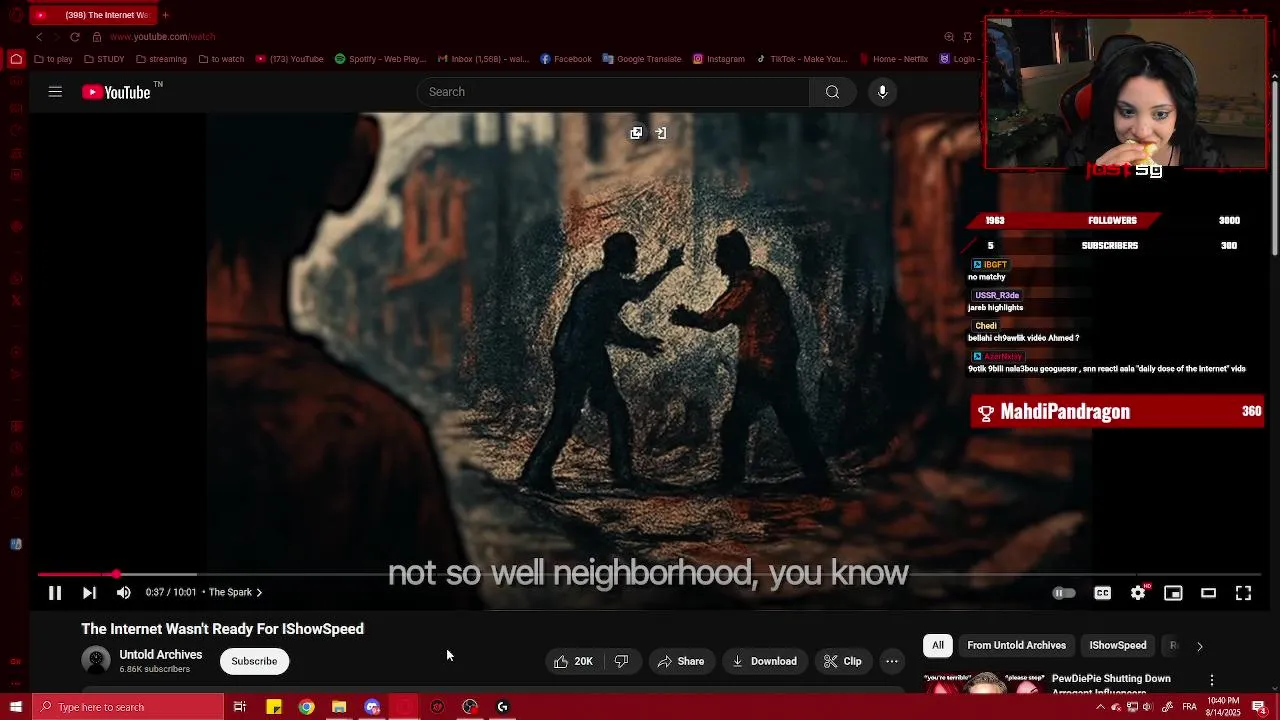The image size is (1280, 720).
Task: Subscribe to Untold Archives
Action: (254, 661)
